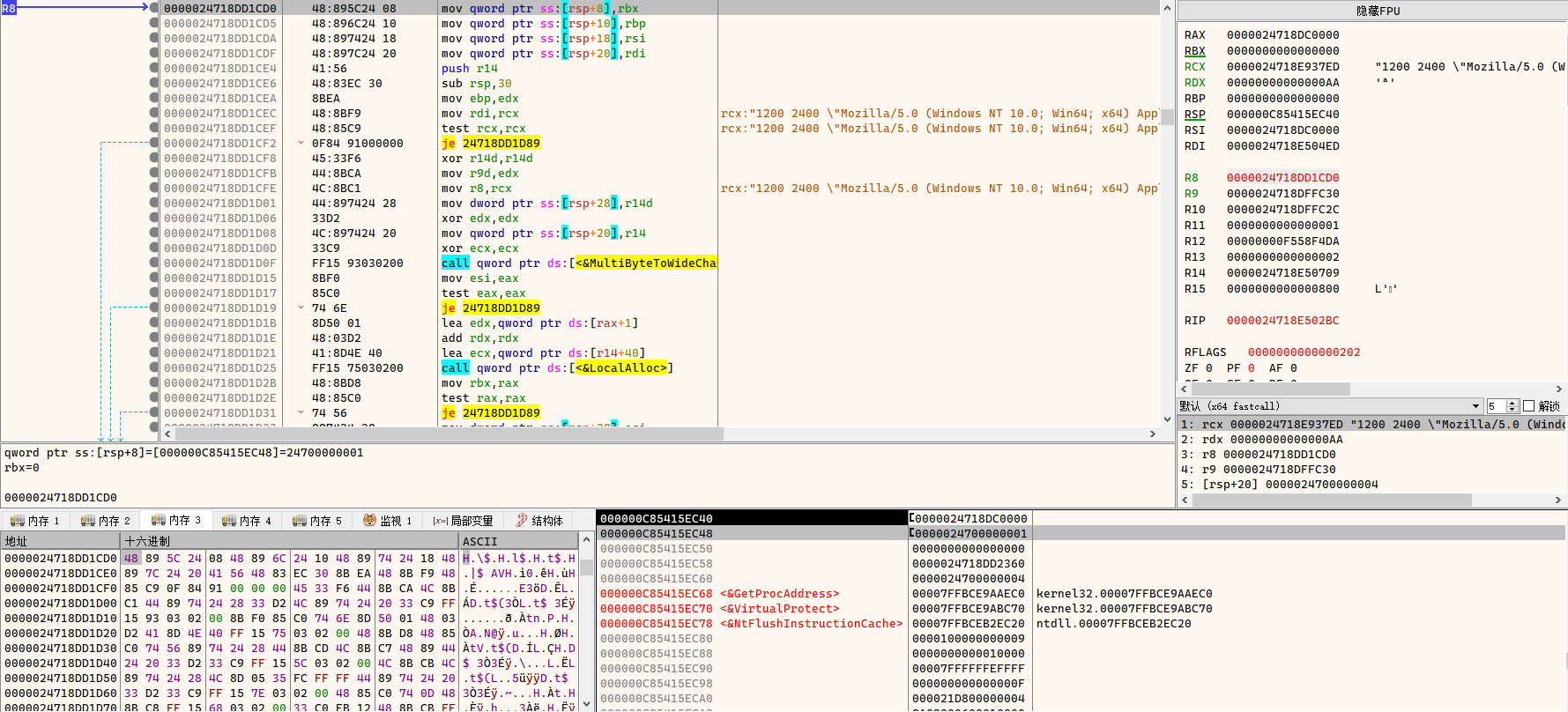Image resolution: width=1568 pixels, height=712 pixels.
Task: Select the test eax,eax instruction
Action: pos(483,293)
